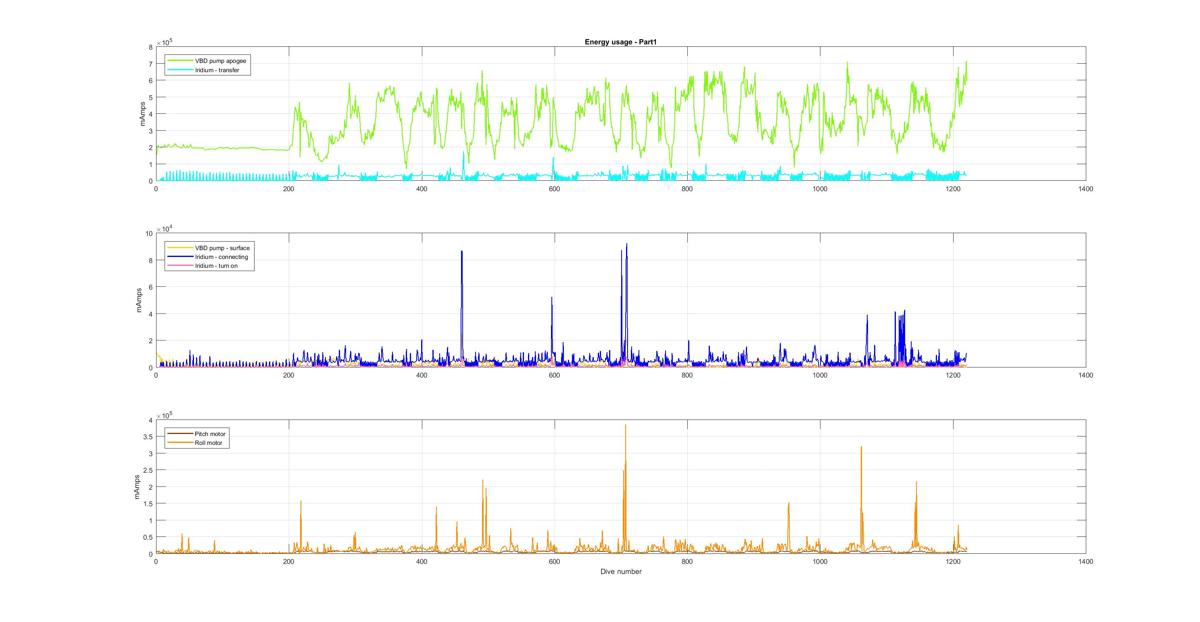Click the 'Energy usage - Part1' chart title
1200x622 pixels.
[621, 41]
